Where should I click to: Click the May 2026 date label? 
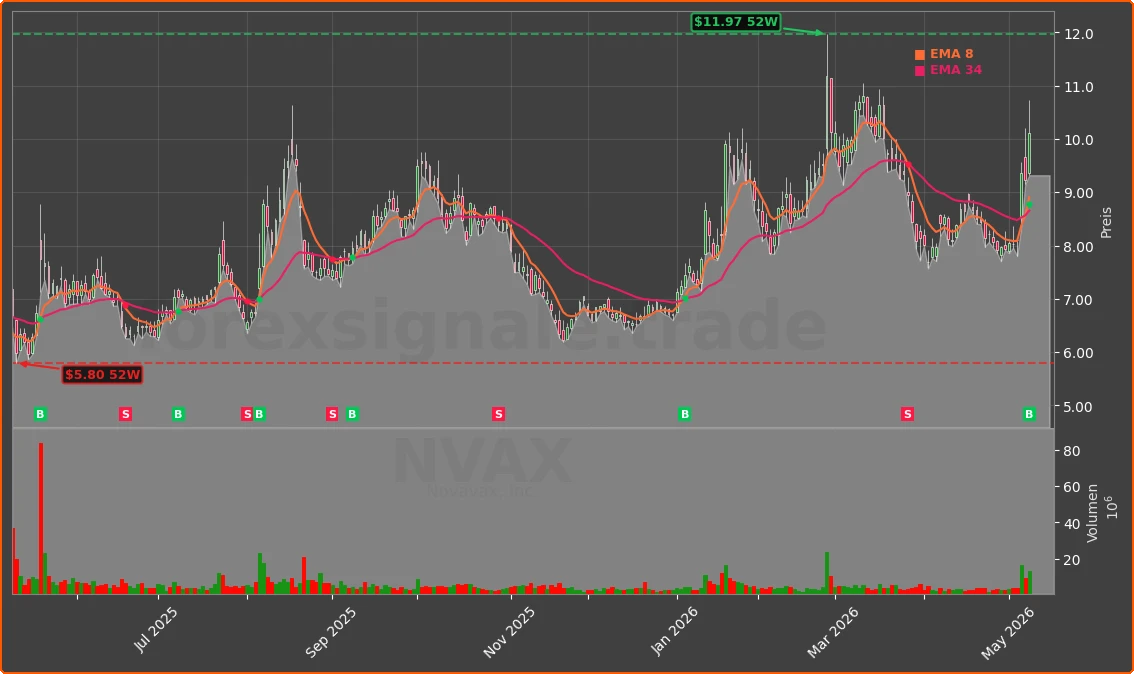[1007, 633]
